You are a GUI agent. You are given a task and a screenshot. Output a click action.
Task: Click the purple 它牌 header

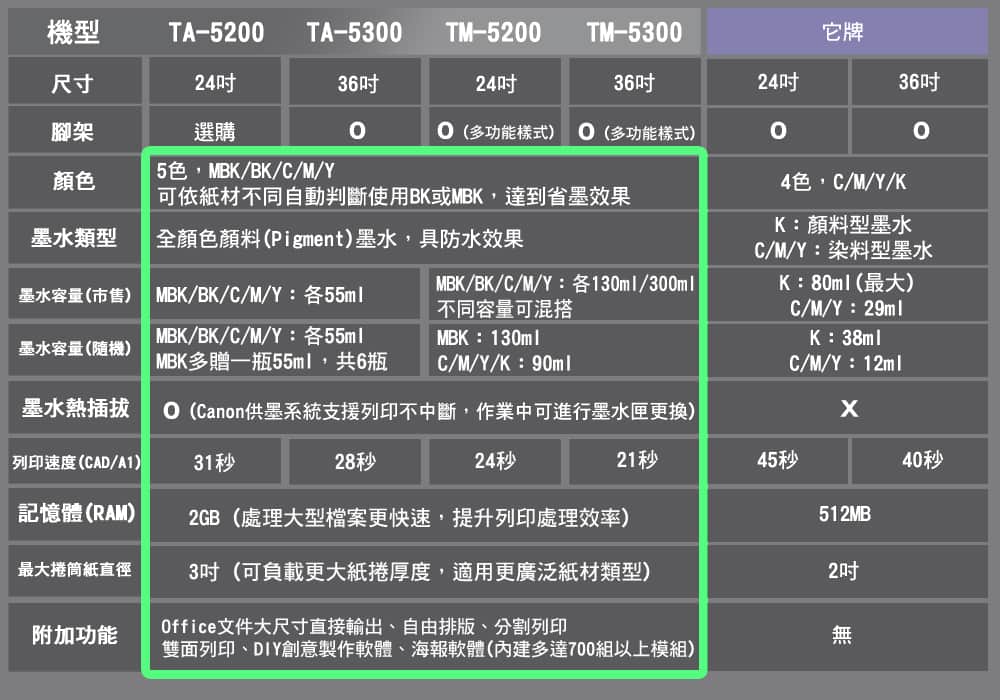(x=847, y=31)
